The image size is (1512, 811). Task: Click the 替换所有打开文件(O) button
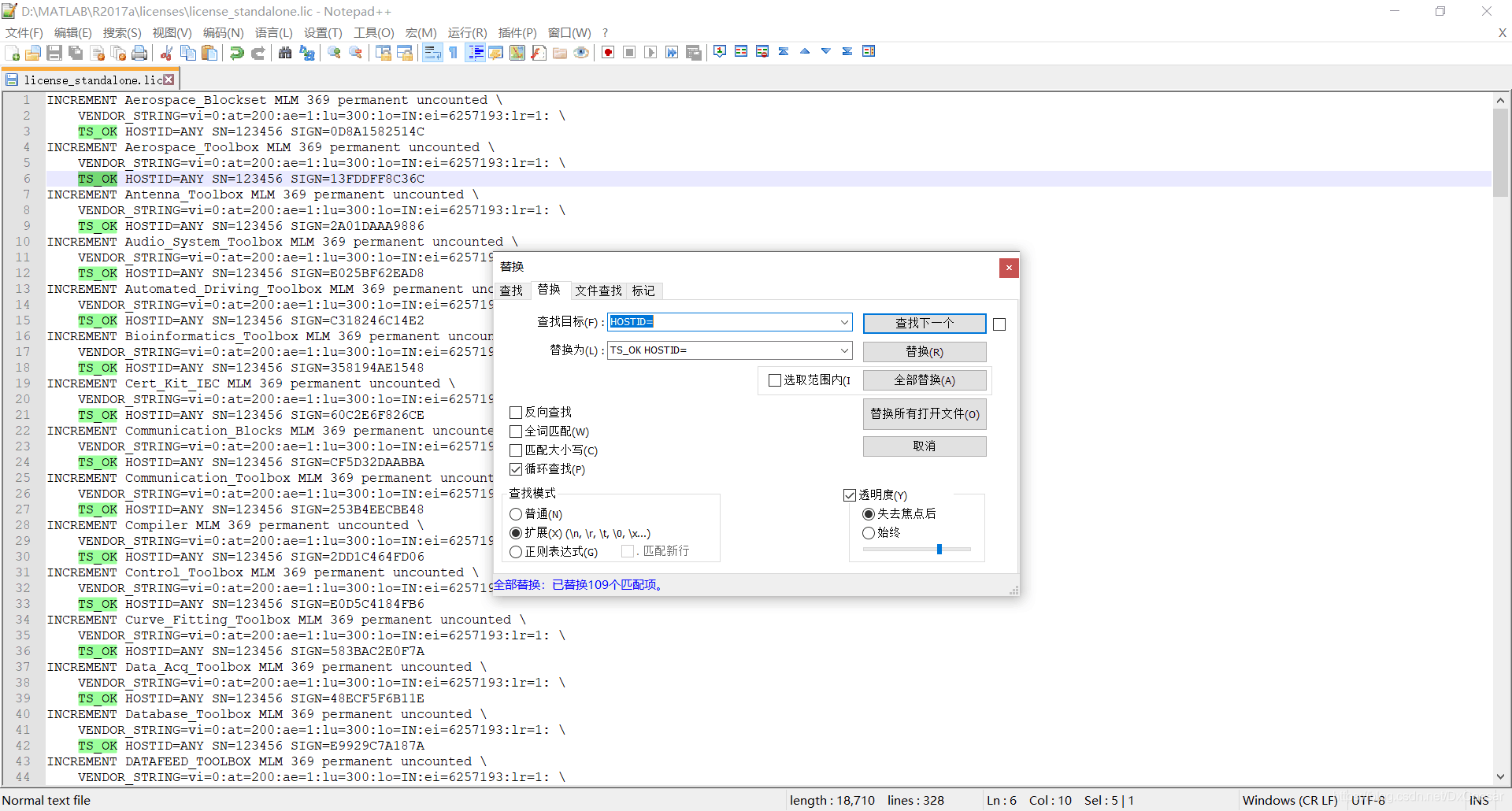tap(925, 414)
